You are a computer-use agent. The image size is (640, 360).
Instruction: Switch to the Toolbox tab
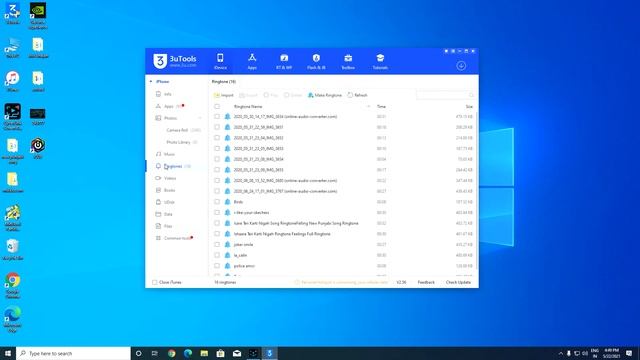click(348, 61)
